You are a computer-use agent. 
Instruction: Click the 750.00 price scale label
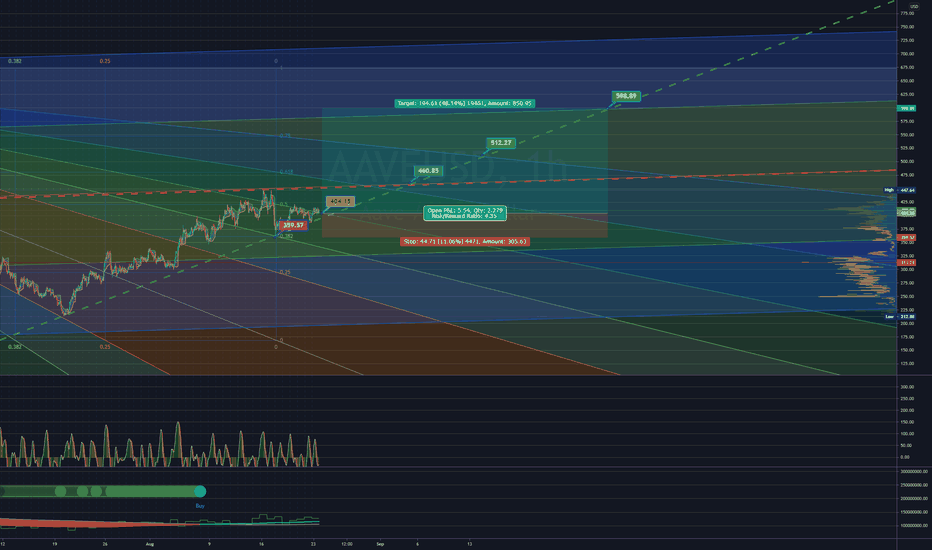[x=908, y=27]
